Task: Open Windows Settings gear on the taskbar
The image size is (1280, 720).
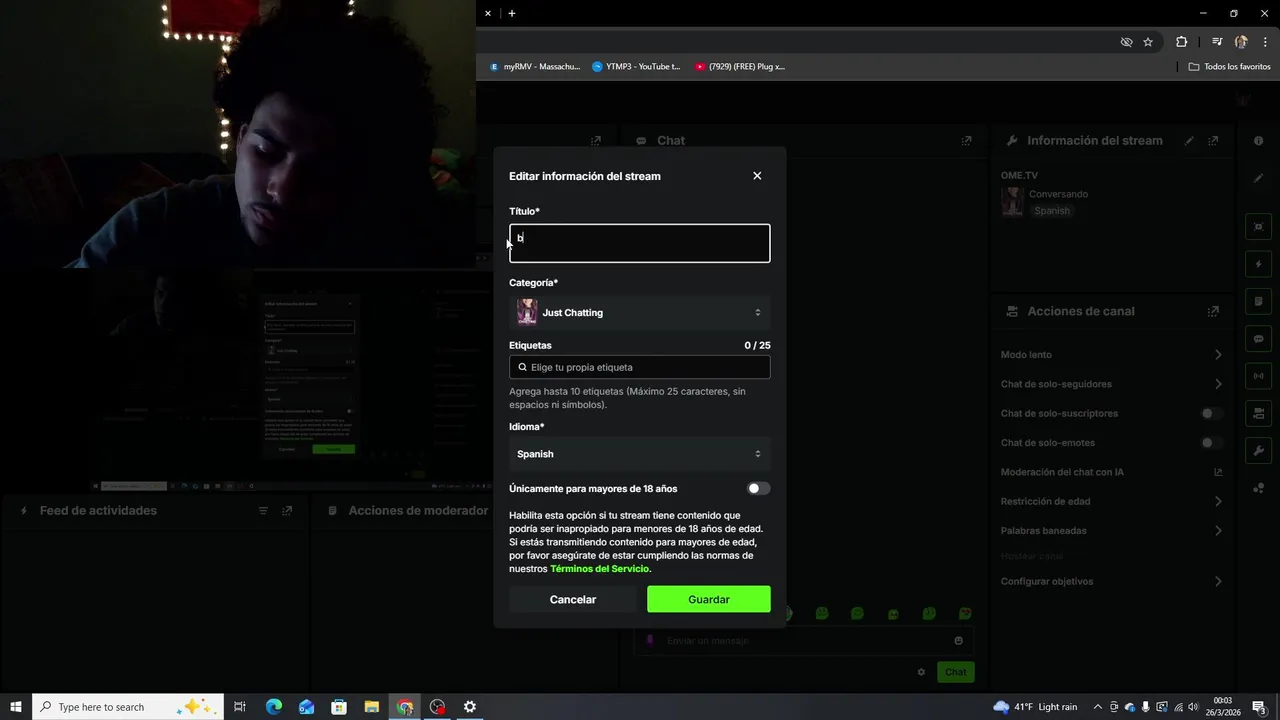Action: (x=470, y=707)
